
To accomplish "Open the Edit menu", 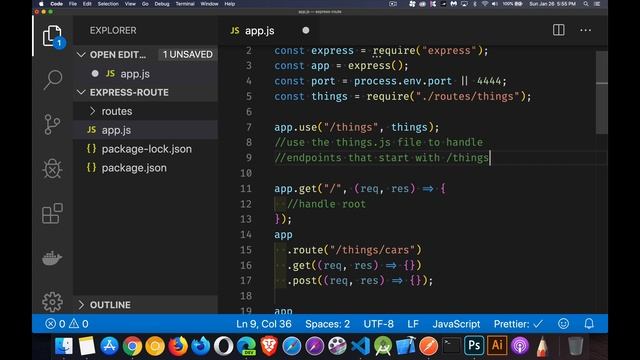I will tap(87, 4).
